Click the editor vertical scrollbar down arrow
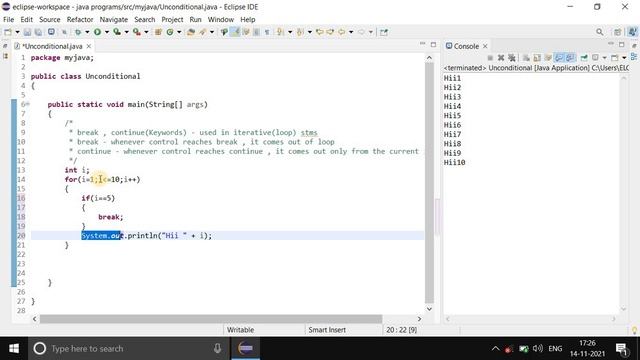640x360 pixels. click(x=429, y=309)
